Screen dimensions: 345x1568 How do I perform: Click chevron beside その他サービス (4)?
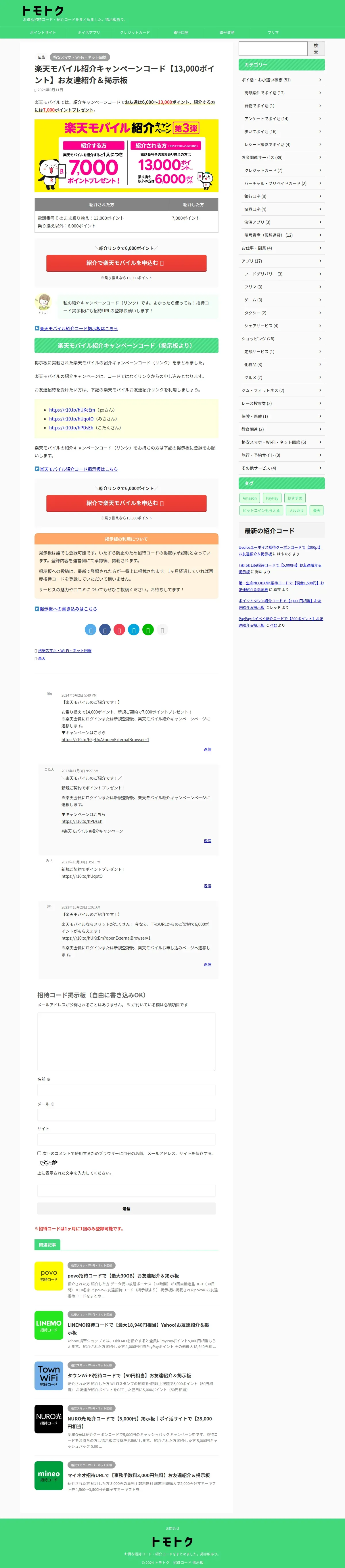tap(320, 468)
